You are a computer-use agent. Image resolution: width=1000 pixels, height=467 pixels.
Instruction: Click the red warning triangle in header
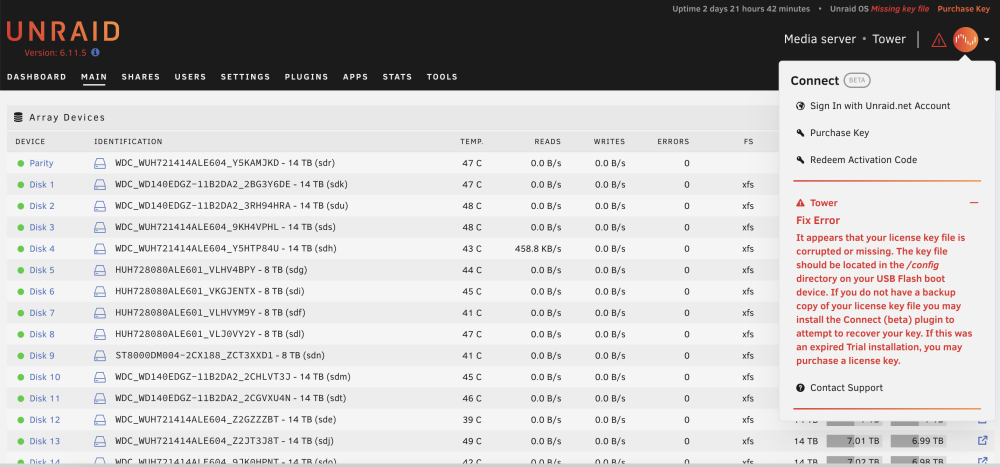939,40
